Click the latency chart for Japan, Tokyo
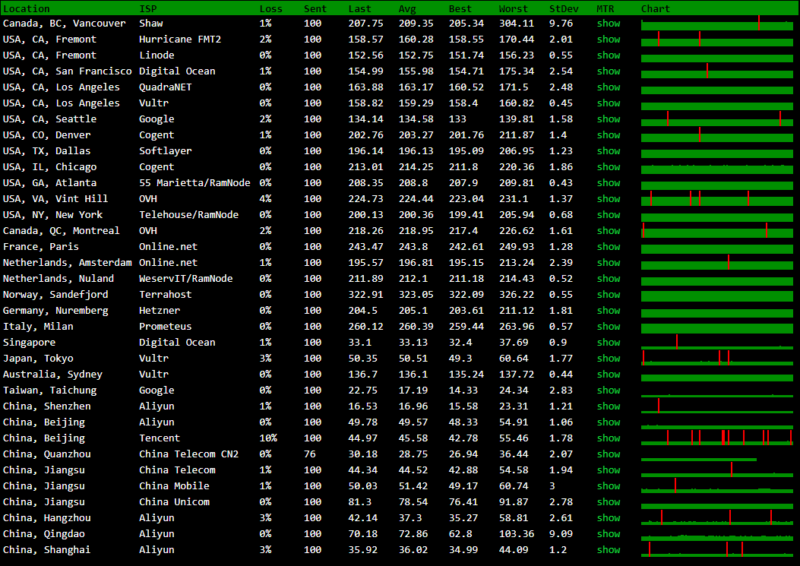This screenshot has height=566, width=800. click(x=716, y=358)
